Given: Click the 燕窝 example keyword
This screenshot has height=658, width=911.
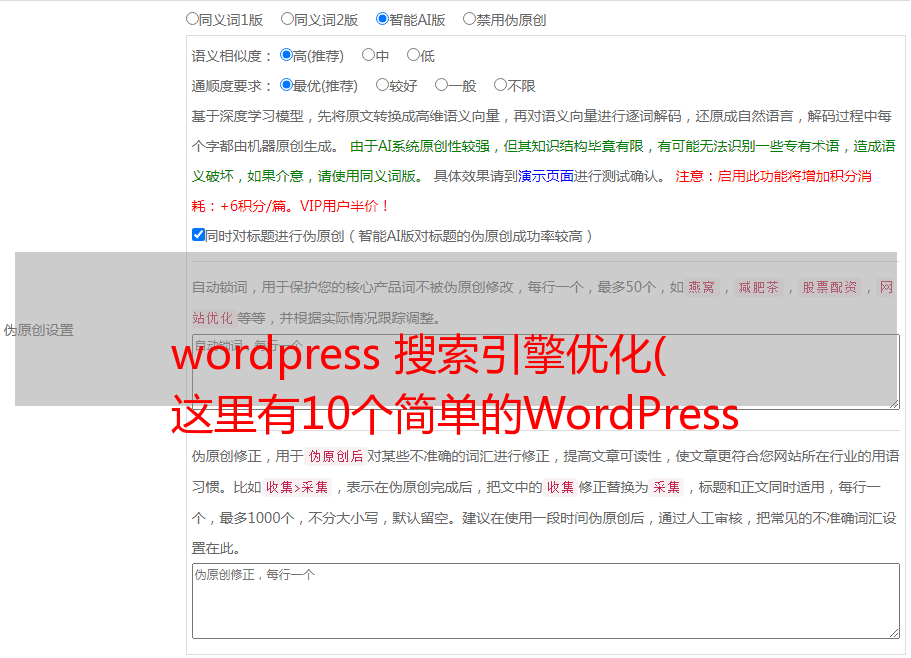Looking at the screenshot, I should coord(701,287).
